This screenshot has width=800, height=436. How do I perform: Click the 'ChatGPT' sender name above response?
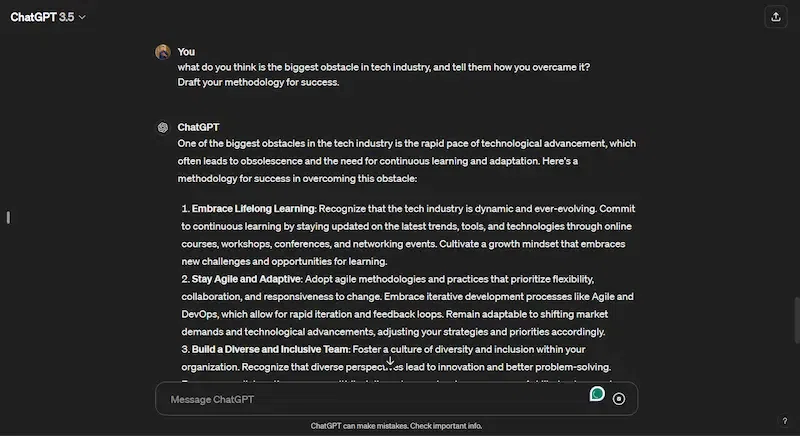[x=198, y=128]
